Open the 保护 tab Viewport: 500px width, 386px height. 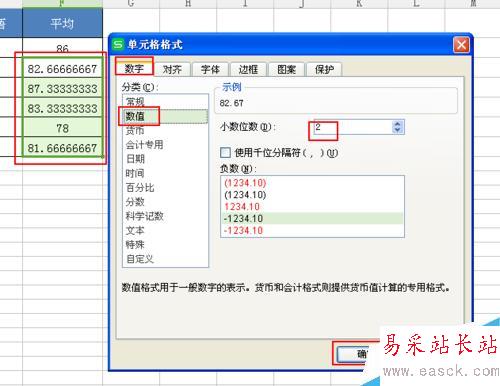[324, 69]
